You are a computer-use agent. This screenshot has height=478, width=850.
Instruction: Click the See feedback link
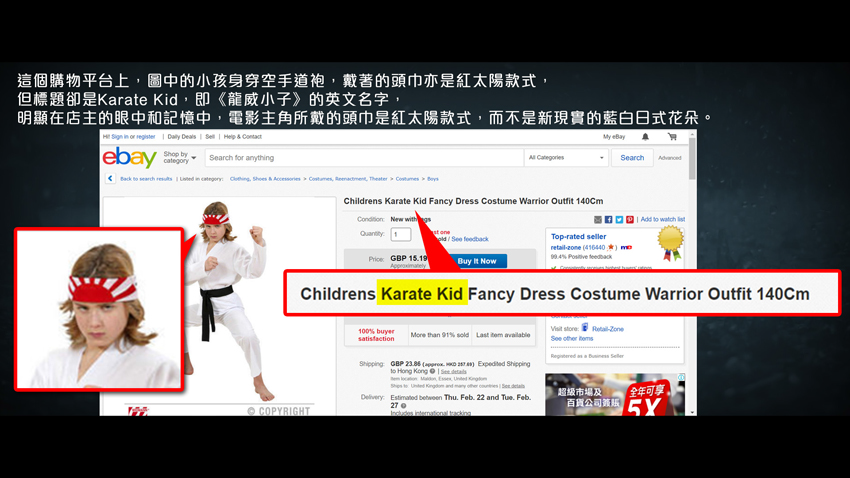click(x=470, y=239)
